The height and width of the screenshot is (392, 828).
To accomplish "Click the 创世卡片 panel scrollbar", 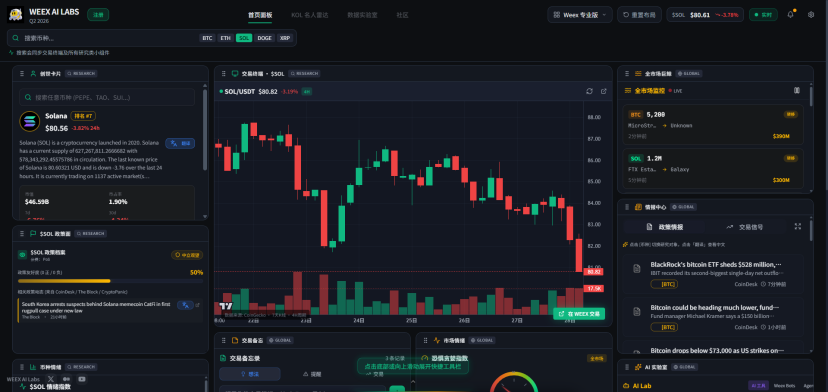I will (205, 129).
